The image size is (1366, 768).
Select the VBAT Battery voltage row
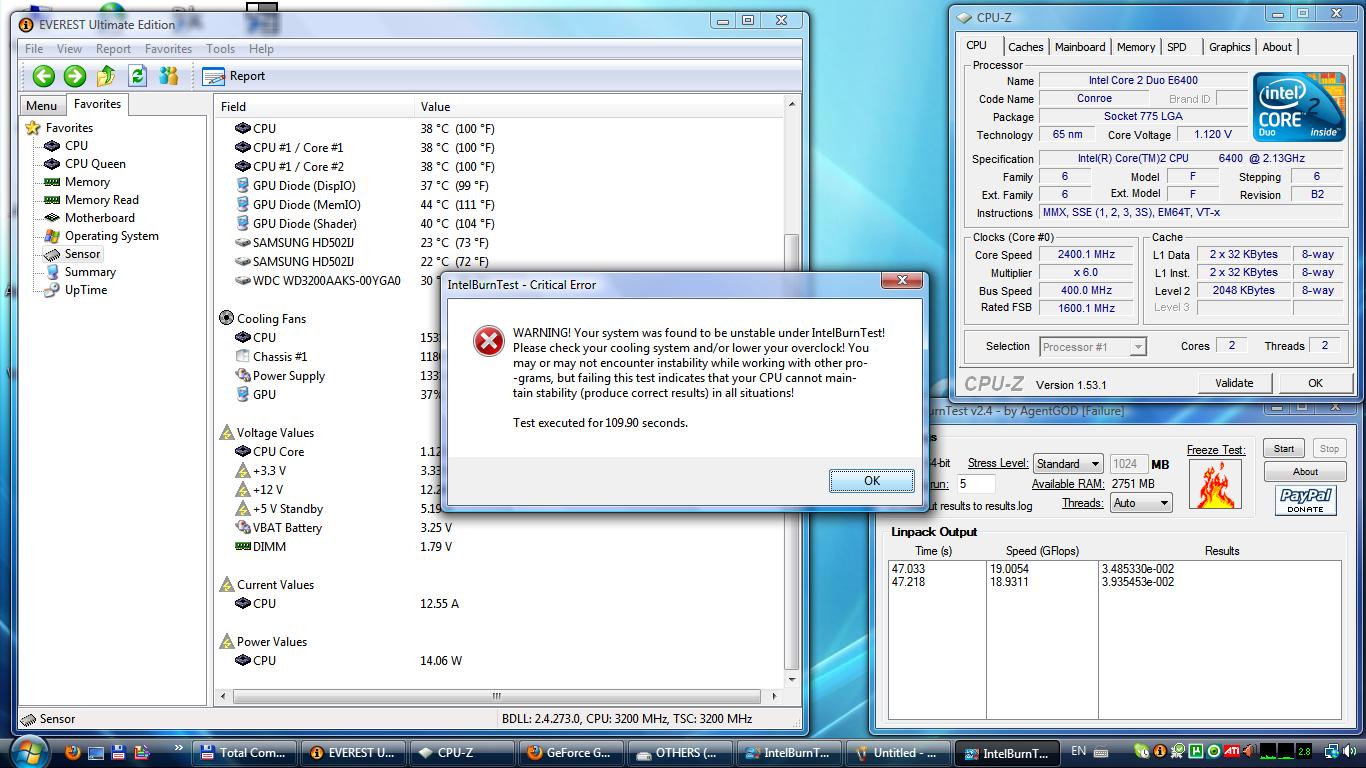tap(499, 528)
